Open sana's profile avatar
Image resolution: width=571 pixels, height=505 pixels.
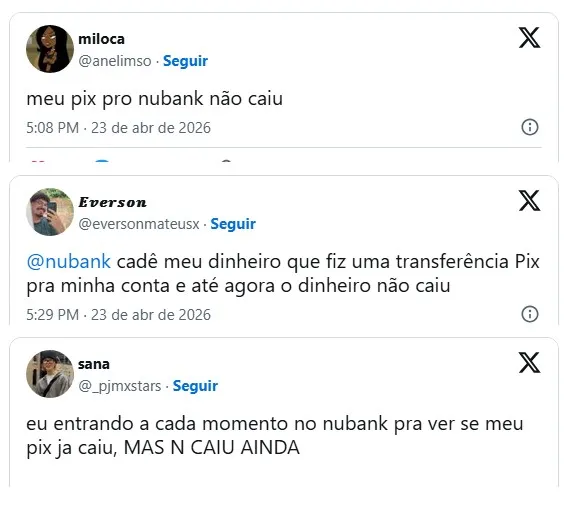point(50,374)
